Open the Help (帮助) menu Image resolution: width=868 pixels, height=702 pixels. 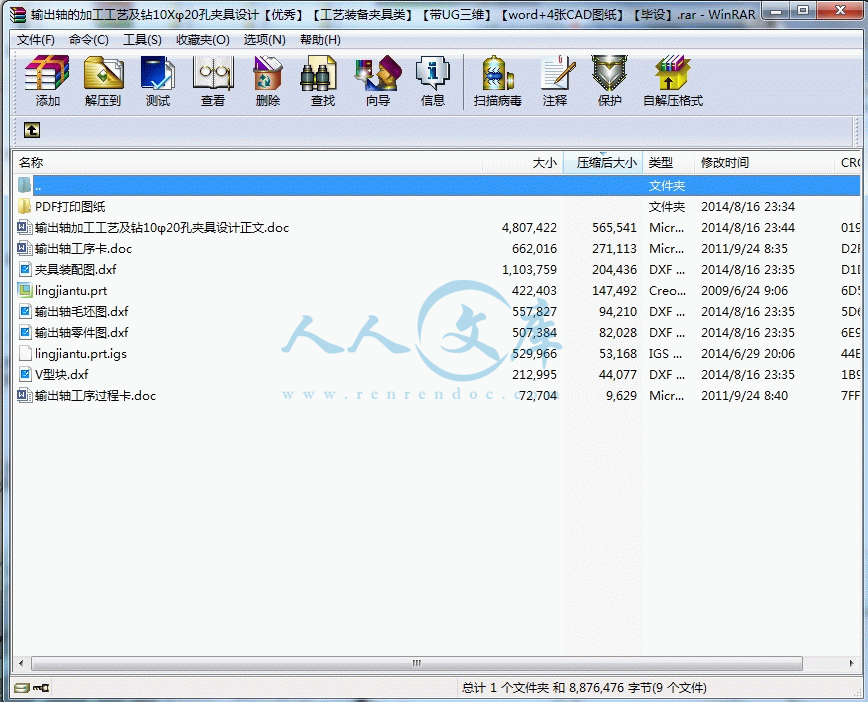click(x=320, y=40)
